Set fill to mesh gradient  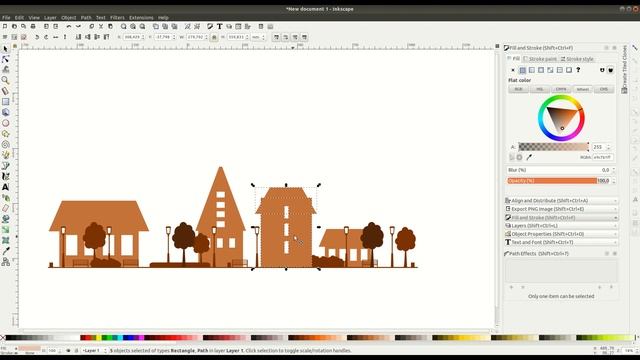point(550,70)
